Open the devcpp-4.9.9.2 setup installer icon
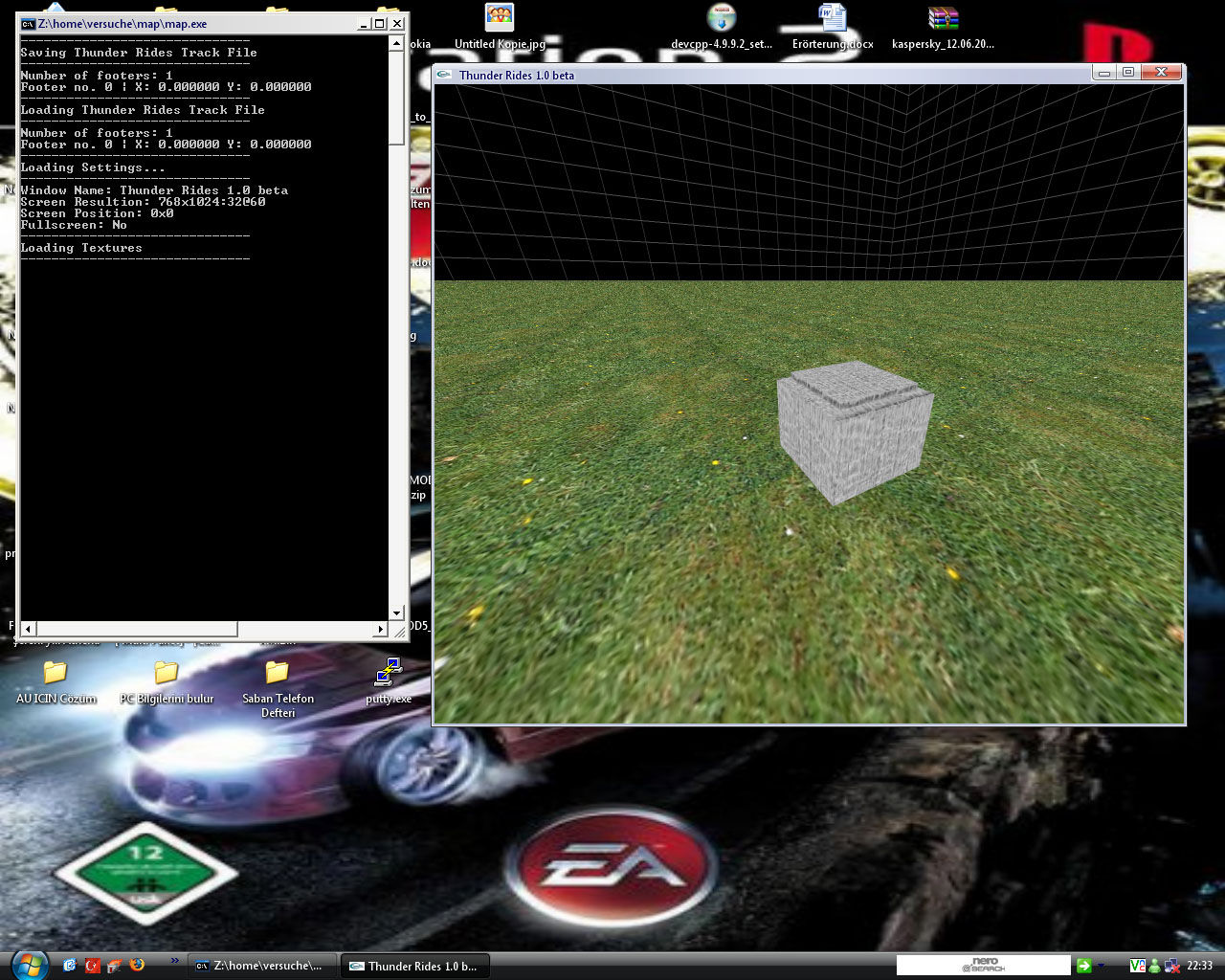The width and height of the screenshot is (1225, 980). (721, 18)
